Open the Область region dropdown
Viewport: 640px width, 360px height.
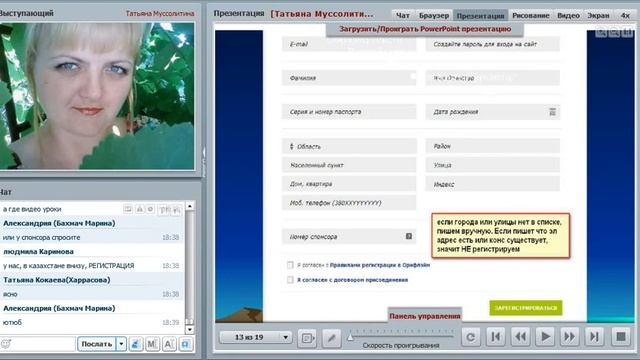[349, 146]
